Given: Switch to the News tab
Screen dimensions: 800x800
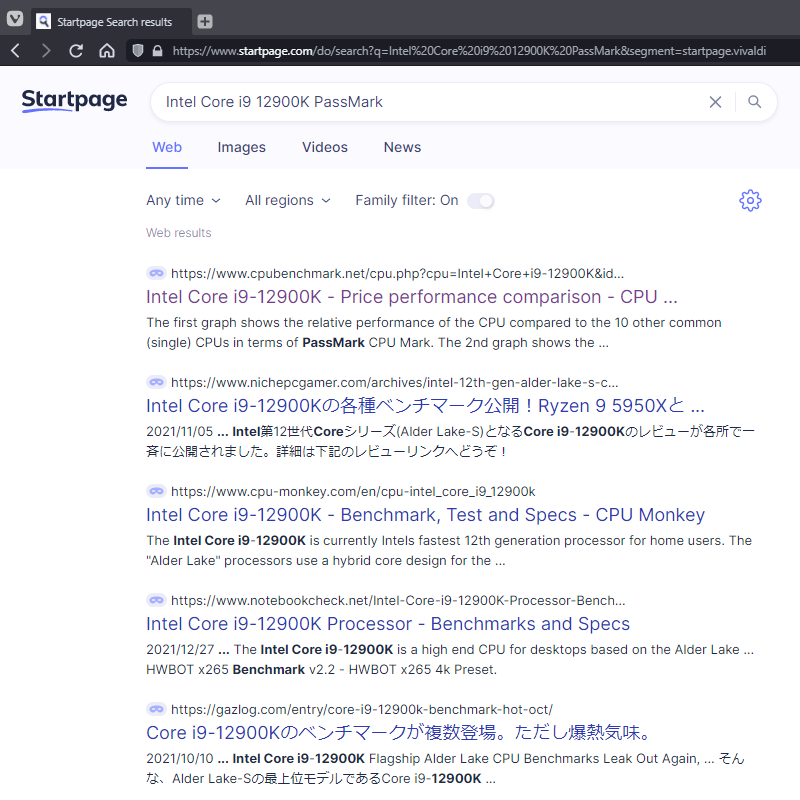Looking at the screenshot, I should 402,147.
